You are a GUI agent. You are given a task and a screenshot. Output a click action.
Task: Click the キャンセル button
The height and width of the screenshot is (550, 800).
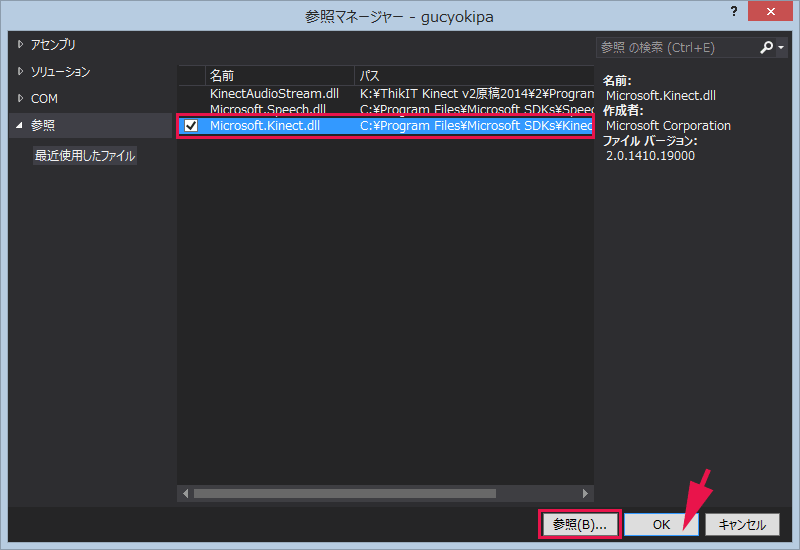coord(742,524)
